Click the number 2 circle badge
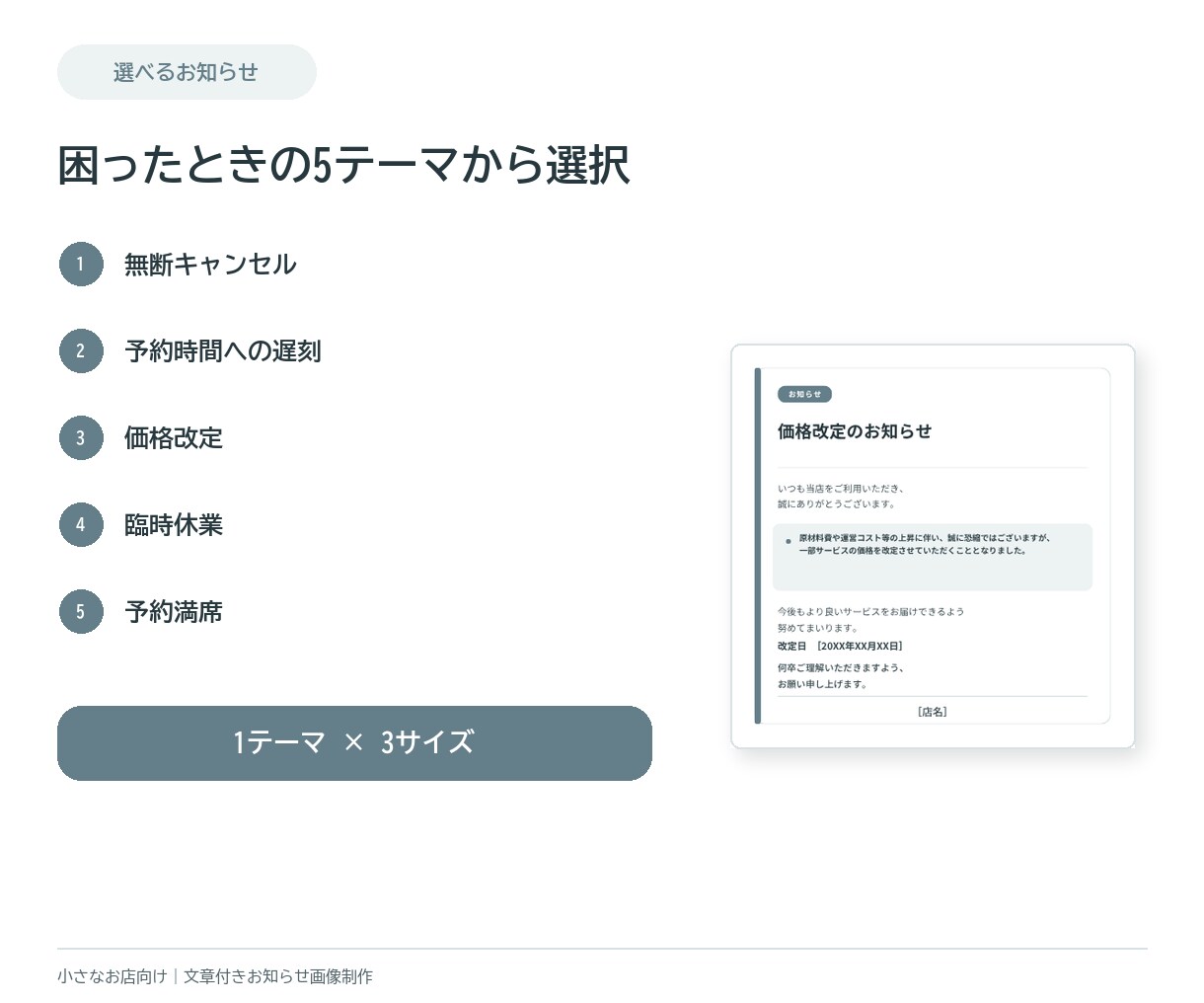This screenshot has width=1204, height=1003. [x=81, y=351]
